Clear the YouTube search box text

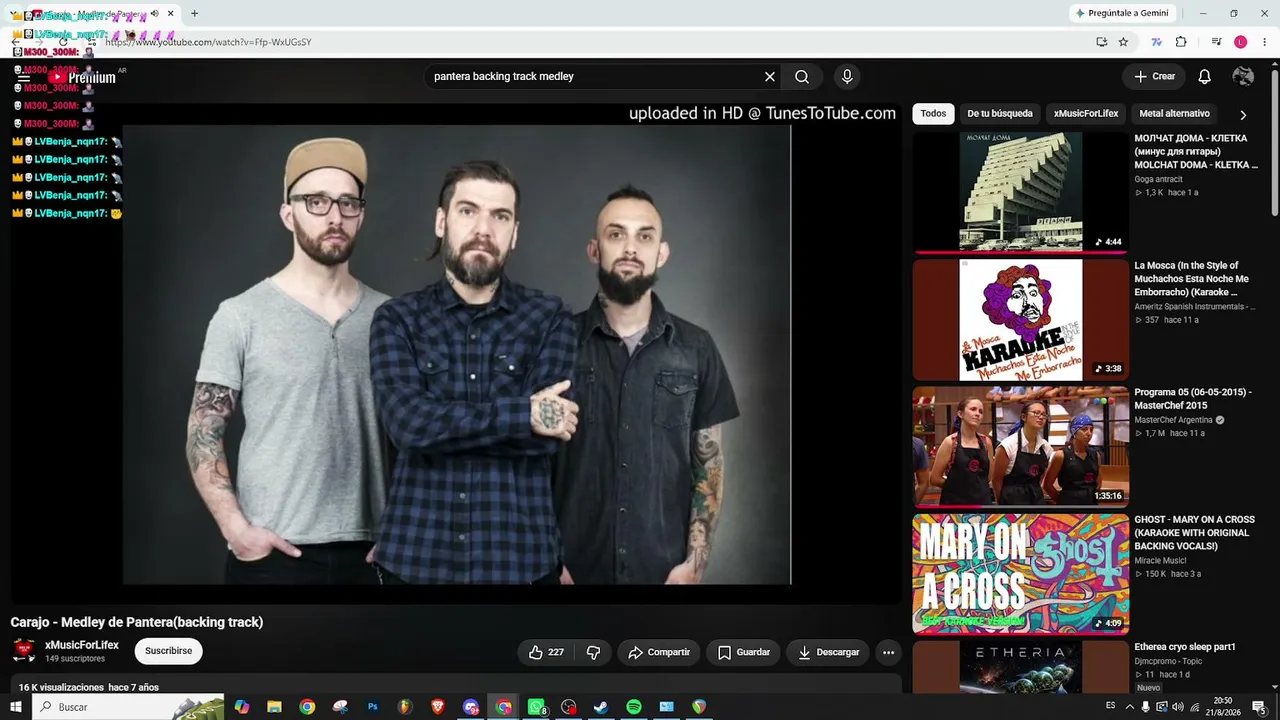tap(770, 77)
